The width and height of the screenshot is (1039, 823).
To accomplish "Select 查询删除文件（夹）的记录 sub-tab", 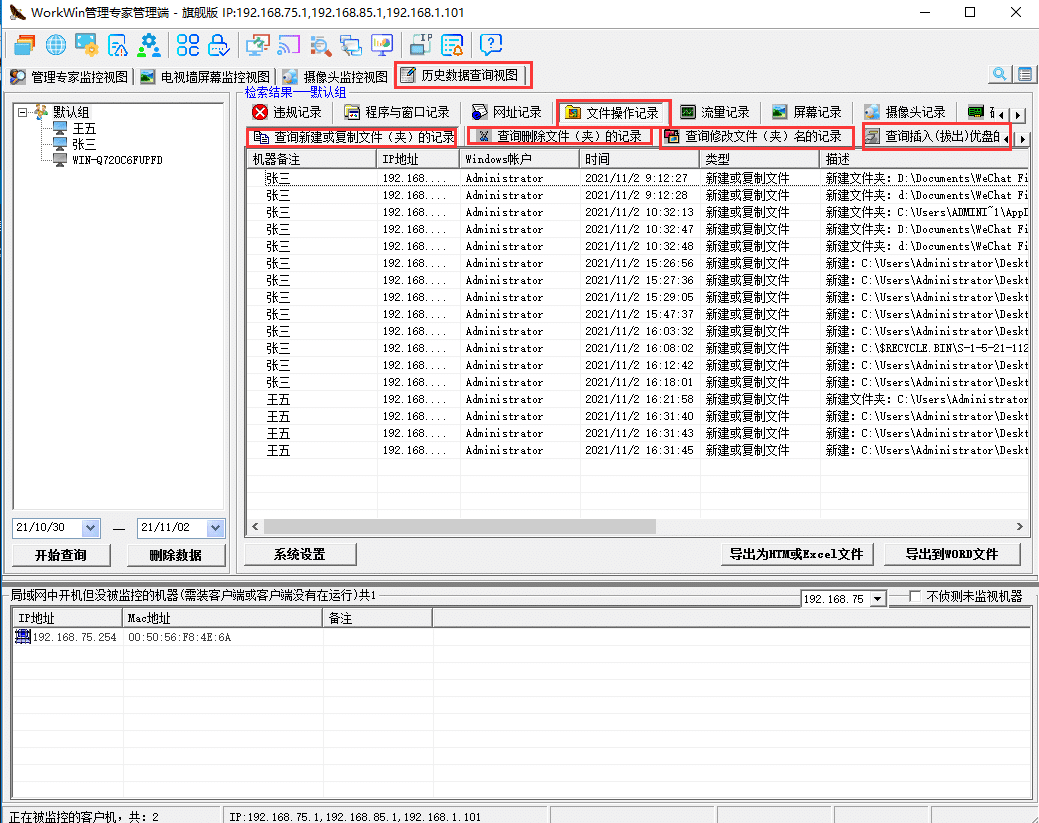I will [x=560, y=137].
